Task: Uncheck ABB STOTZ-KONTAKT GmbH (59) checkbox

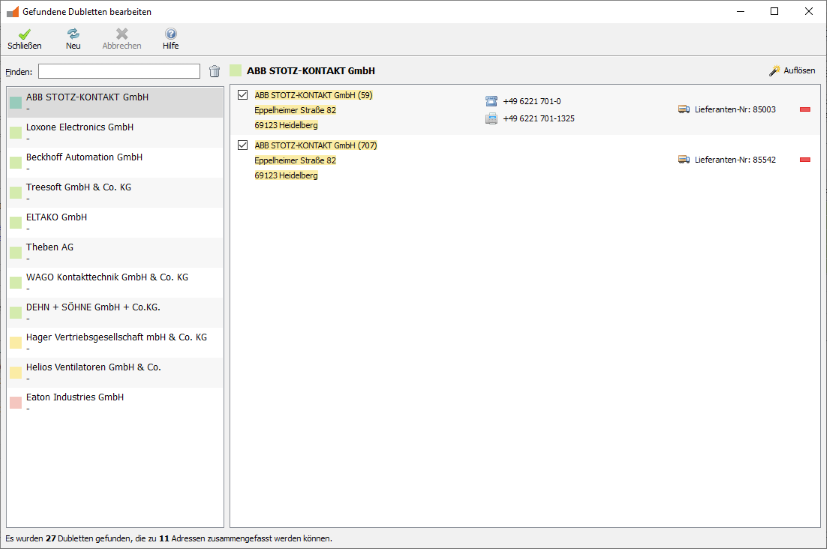Action: (x=243, y=95)
